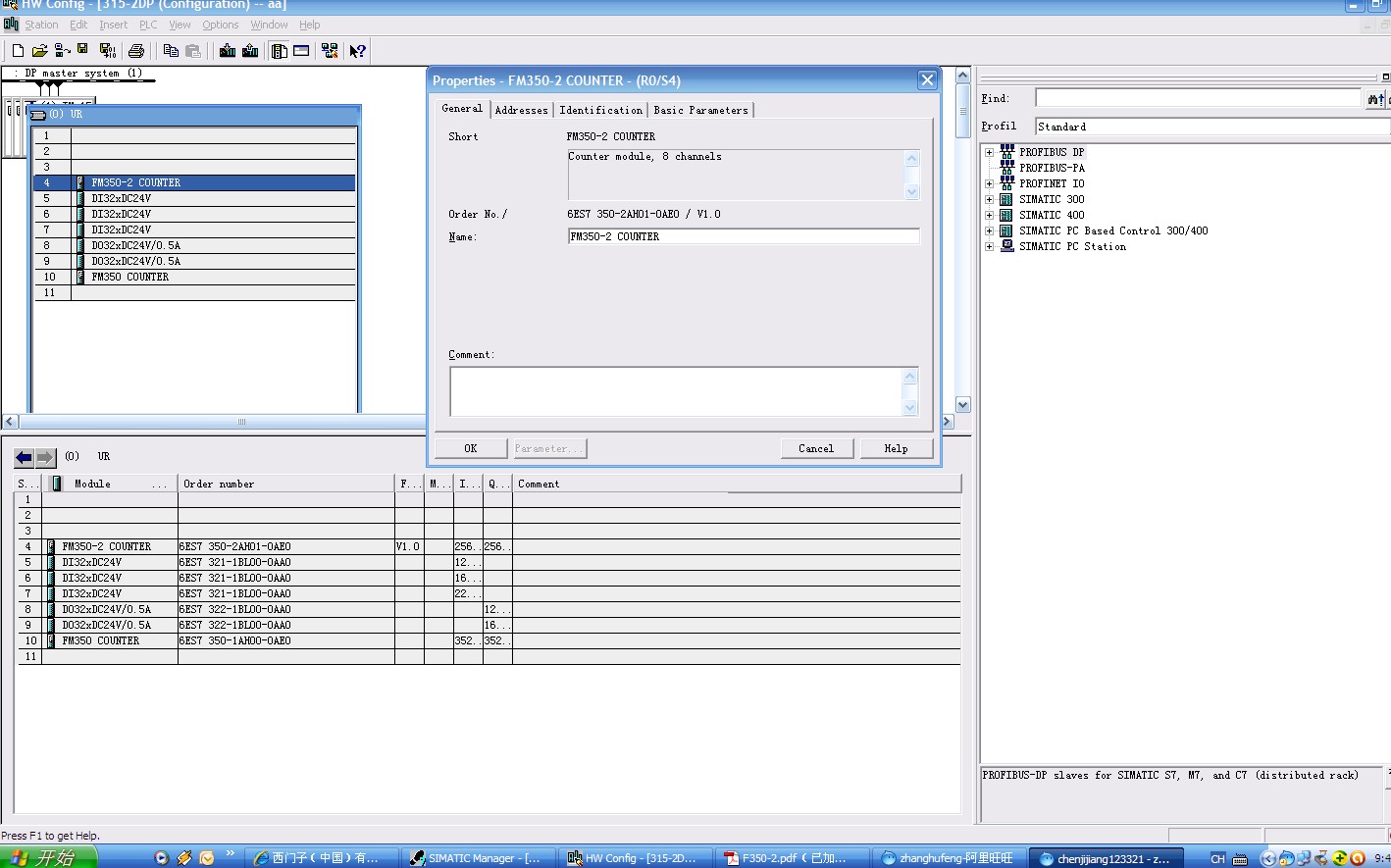Image resolution: width=1391 pixels, height=868 pixels.
Task: Click the Order number column header
Action: point(286,484)
